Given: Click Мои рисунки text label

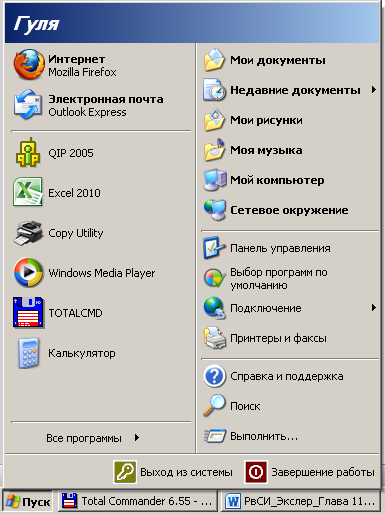Looking at the screenshot, I should tap(266, 120).
